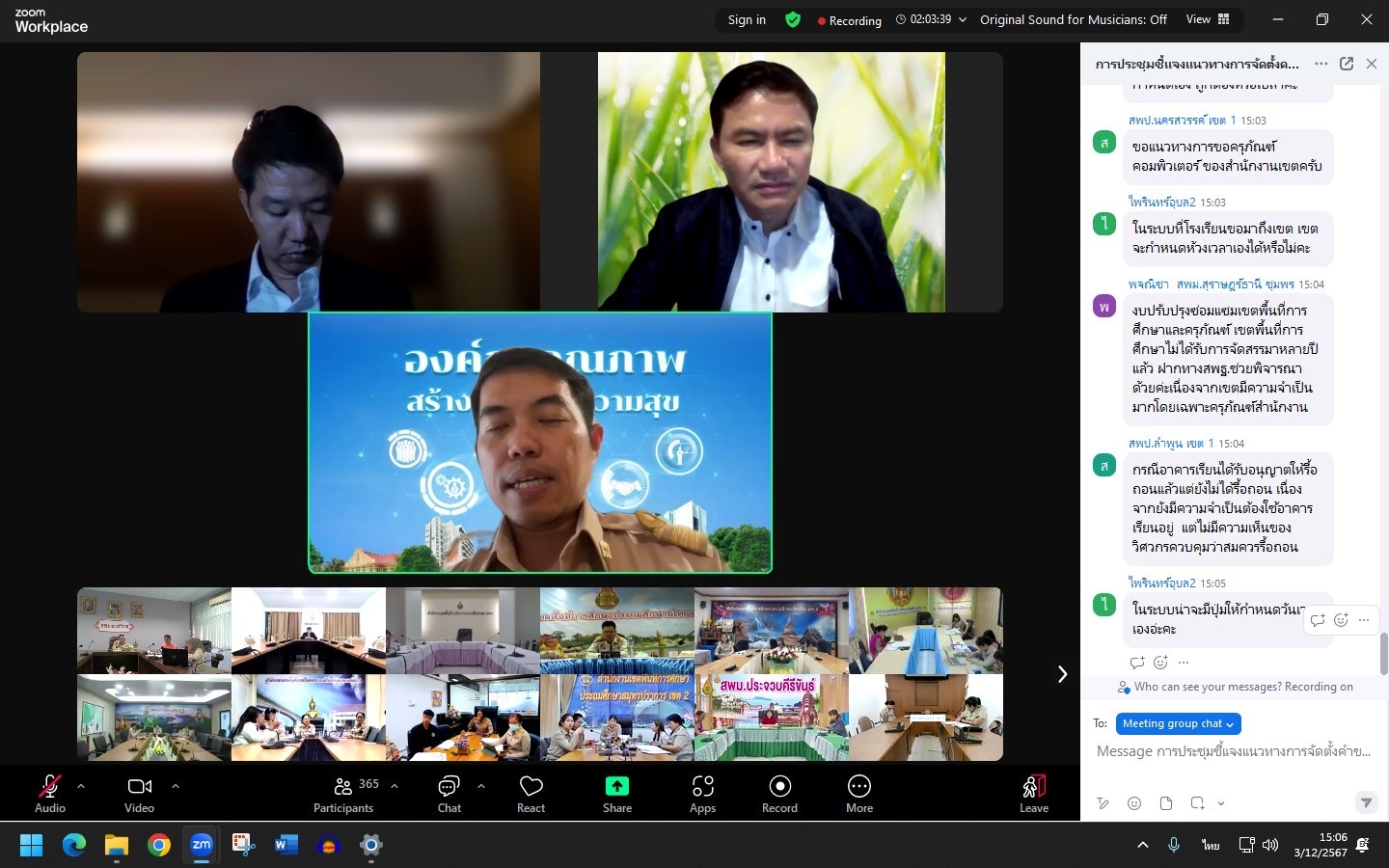Open Windows Start button
Screen dimensions: 1389x868
[32, 846]
